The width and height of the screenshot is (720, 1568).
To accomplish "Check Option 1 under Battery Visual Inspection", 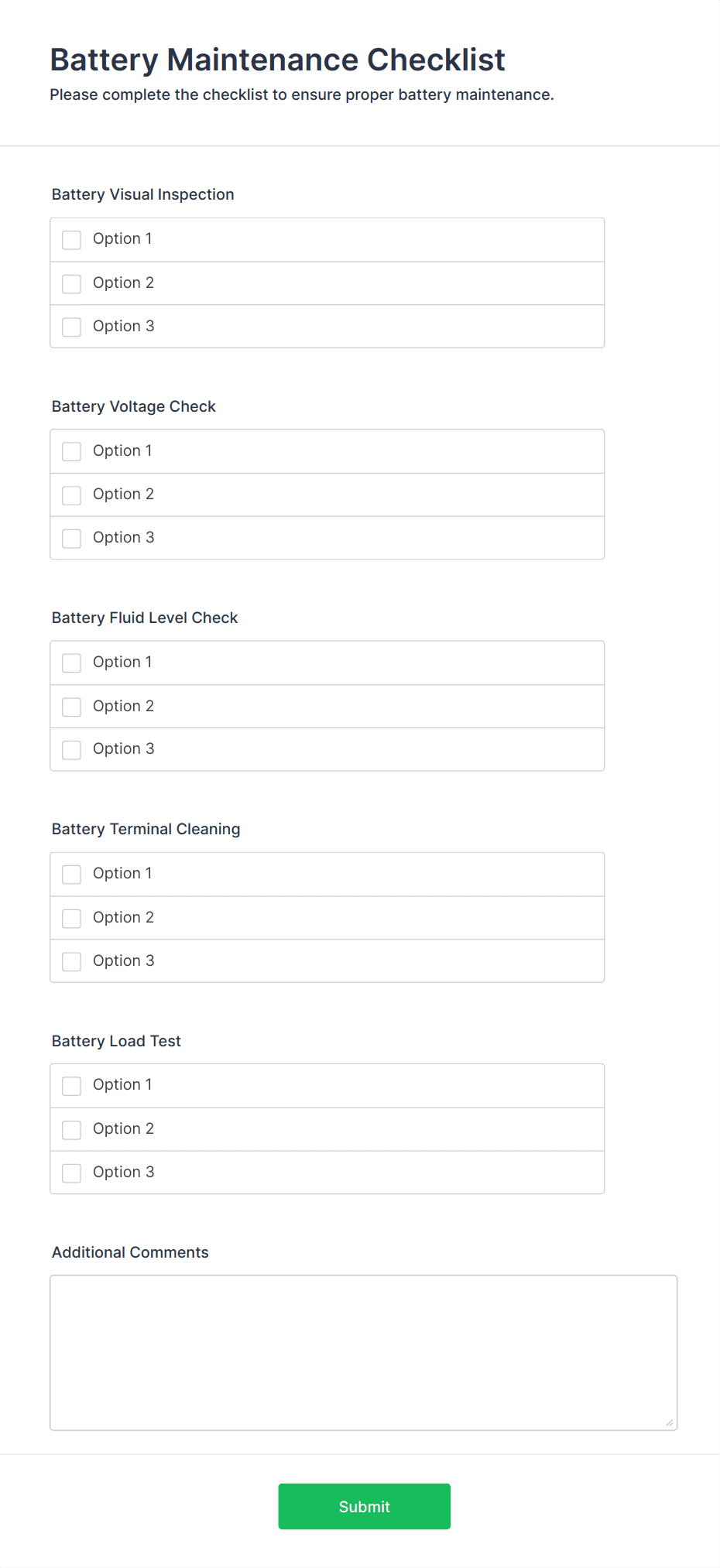I will coord(72,240).
